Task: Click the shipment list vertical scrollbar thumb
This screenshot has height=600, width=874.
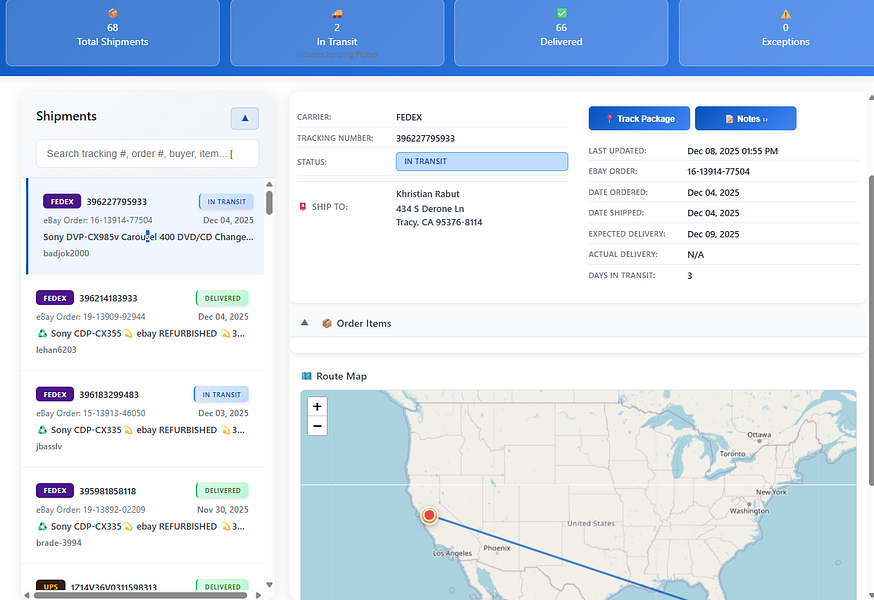Action: [x=269, y=202]
